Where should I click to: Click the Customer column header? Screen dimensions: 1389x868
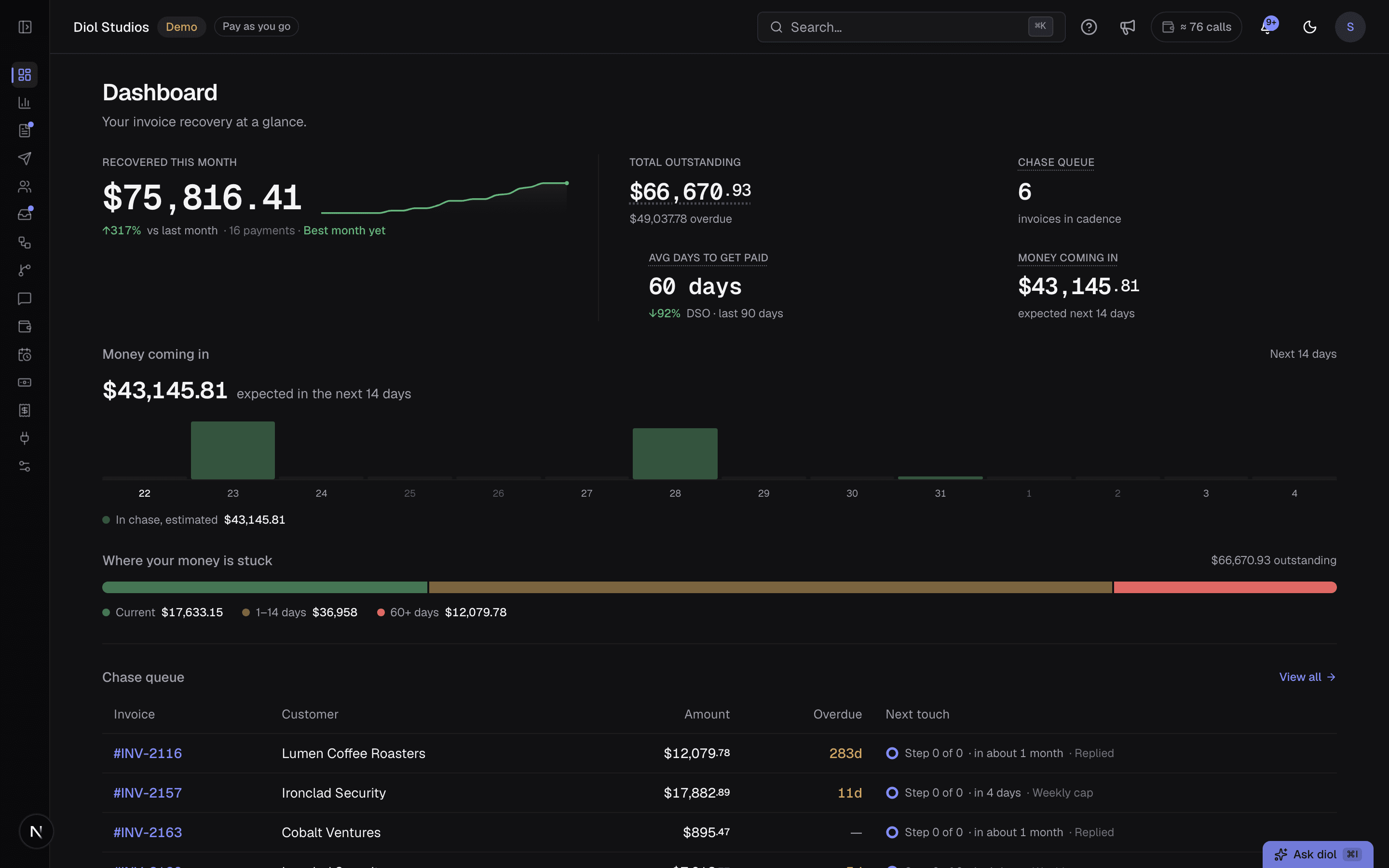click(x=310, y=714)
